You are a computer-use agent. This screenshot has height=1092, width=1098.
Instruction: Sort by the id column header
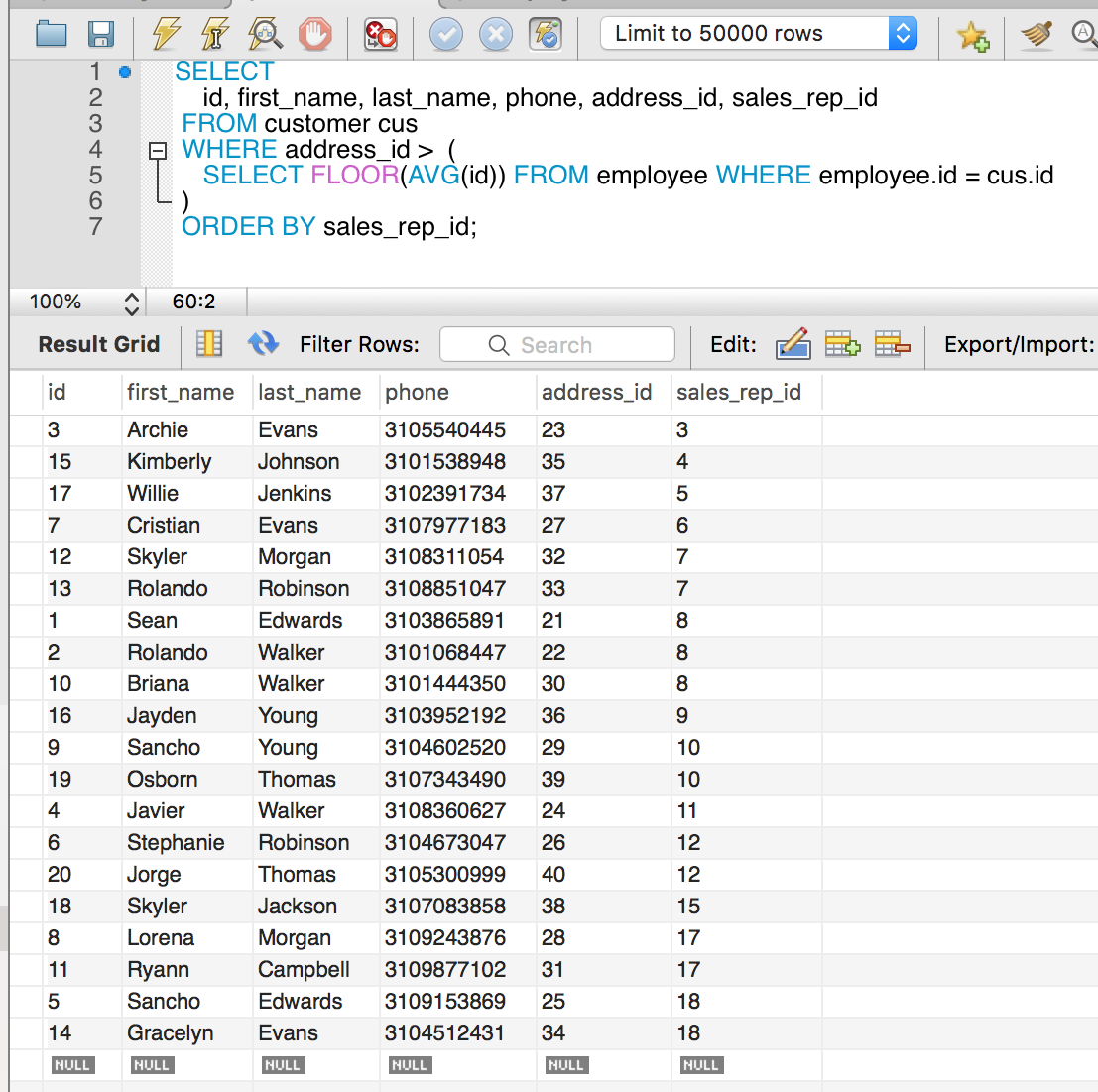coord(82,392)
